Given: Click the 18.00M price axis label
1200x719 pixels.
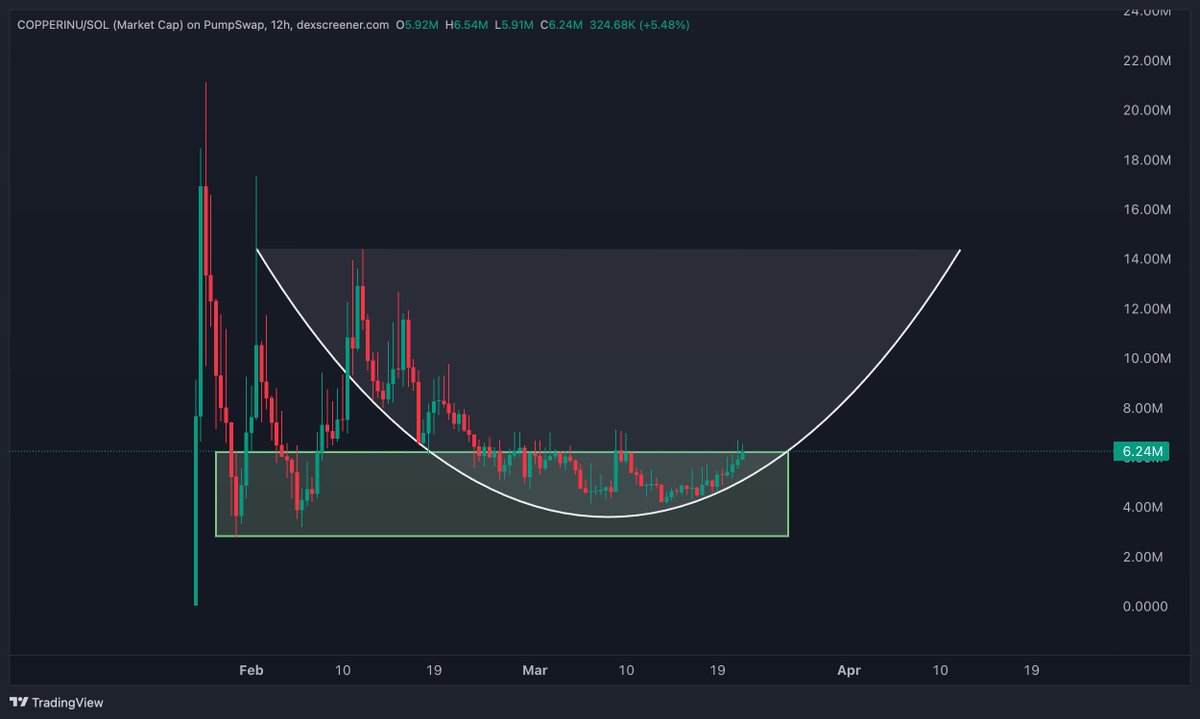Looking at the screenshot, I should click(1146, 160).
